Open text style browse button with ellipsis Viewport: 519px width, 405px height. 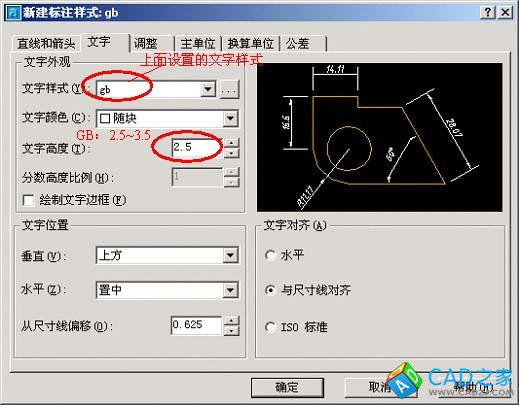coord(229,89)
